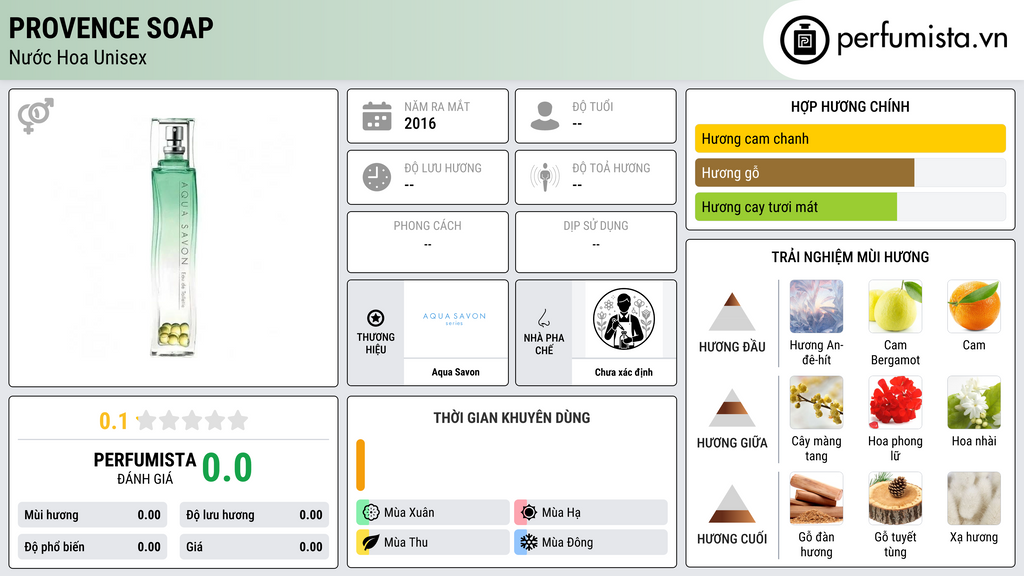Click the unidentified perfumer illustration
This screenshot has width=1024, height=576.
[624, 319]
